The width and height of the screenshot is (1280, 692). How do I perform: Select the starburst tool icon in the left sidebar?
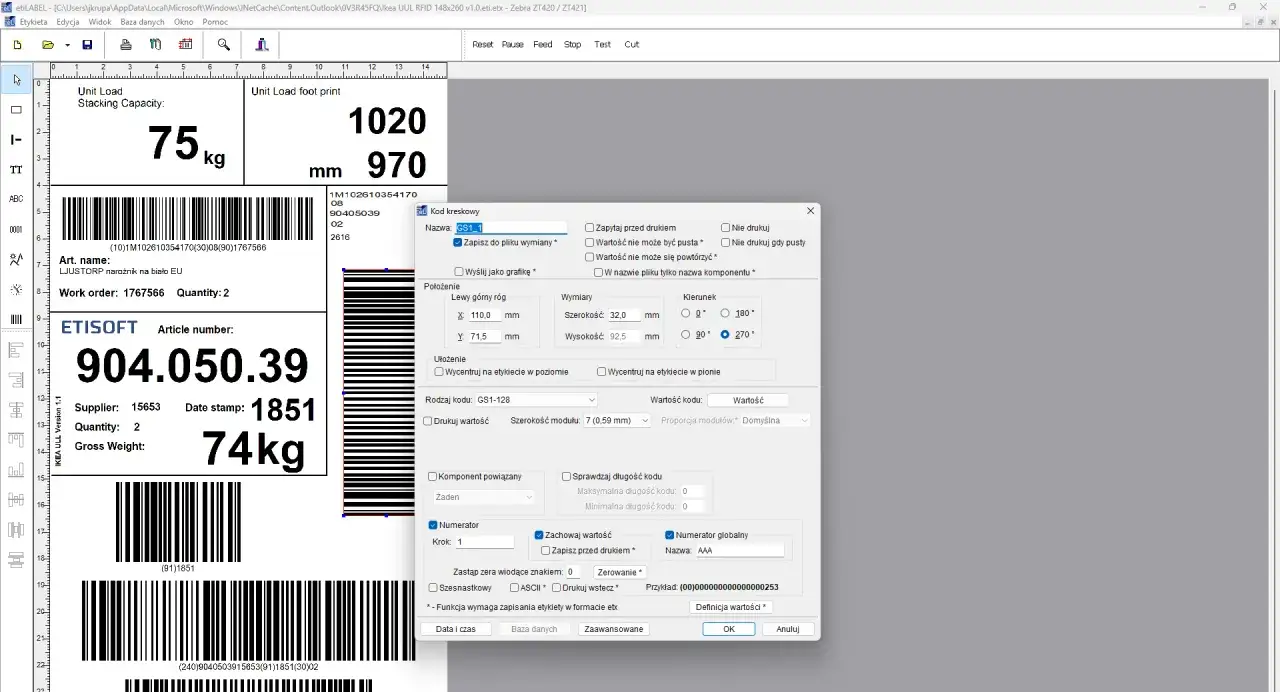(x=16, y=290)
